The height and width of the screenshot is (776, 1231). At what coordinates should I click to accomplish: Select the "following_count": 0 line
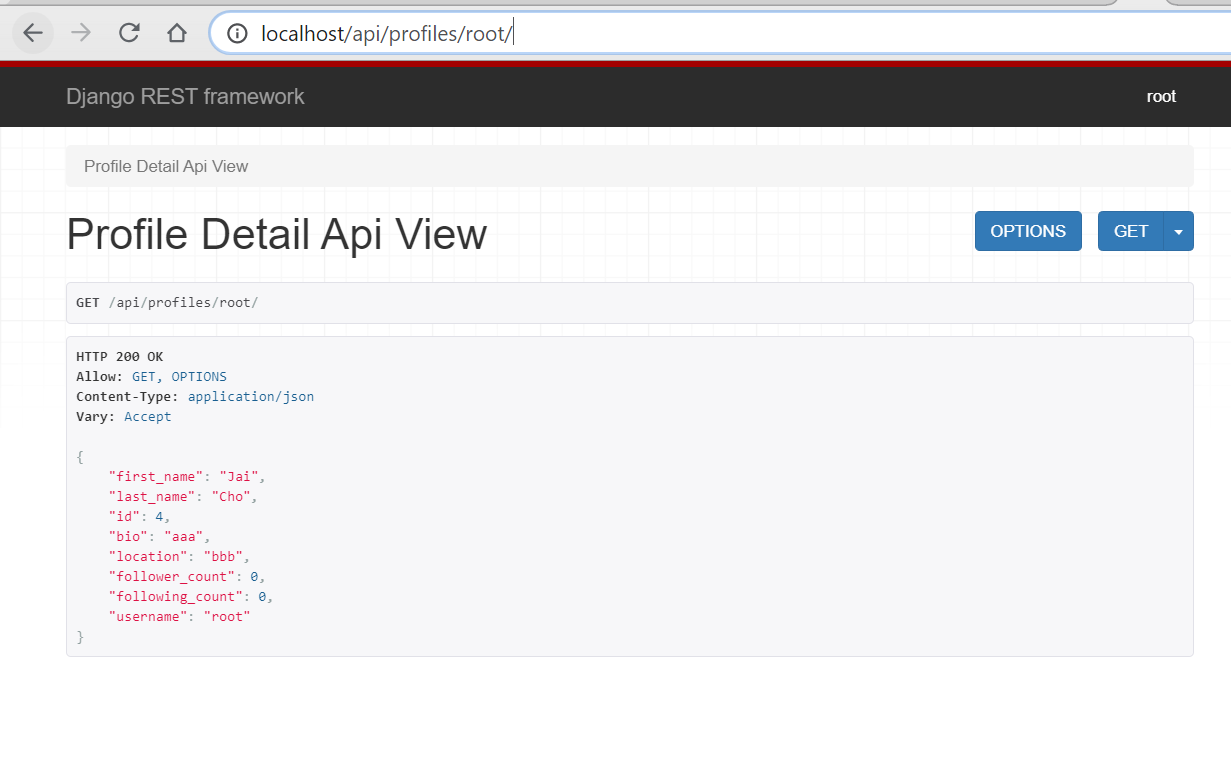[x=191, y=596]
